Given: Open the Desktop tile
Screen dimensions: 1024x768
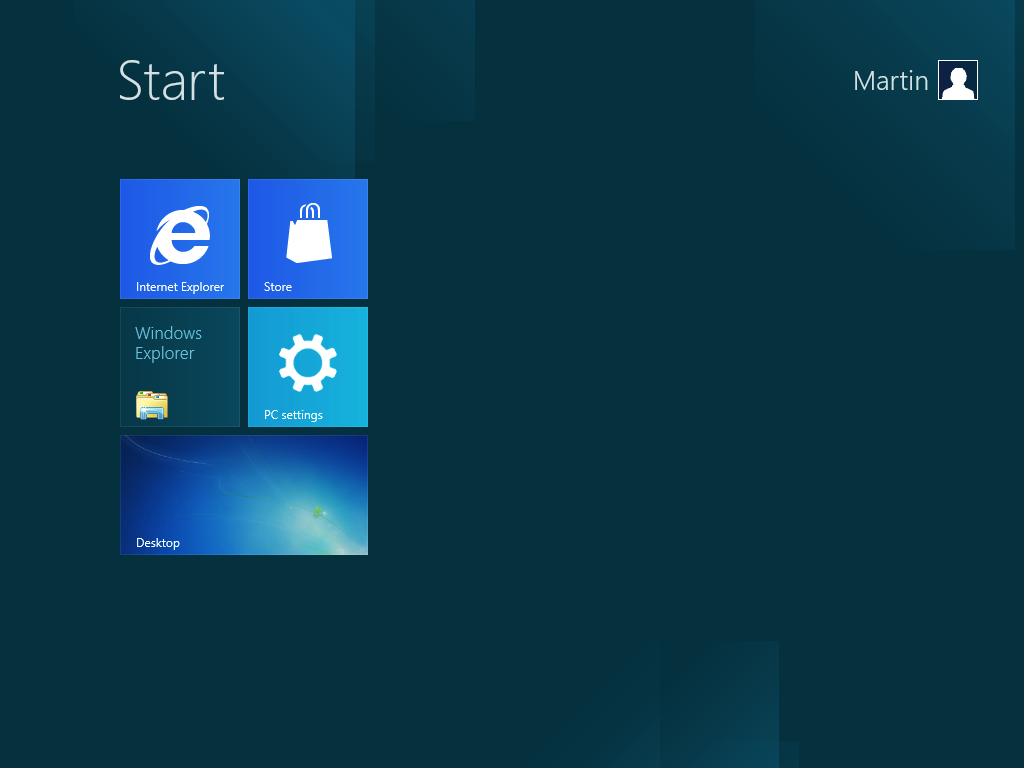Looking at the screenshot, I should [243, 494].
